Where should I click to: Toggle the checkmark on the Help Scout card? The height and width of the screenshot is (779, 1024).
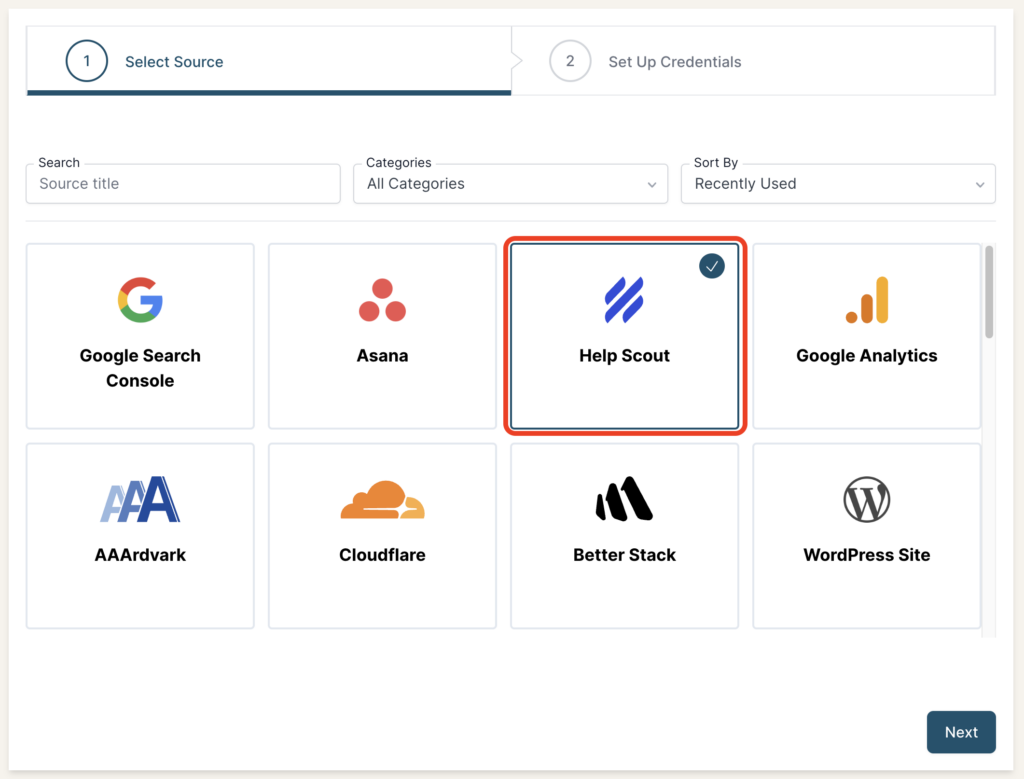712,266
